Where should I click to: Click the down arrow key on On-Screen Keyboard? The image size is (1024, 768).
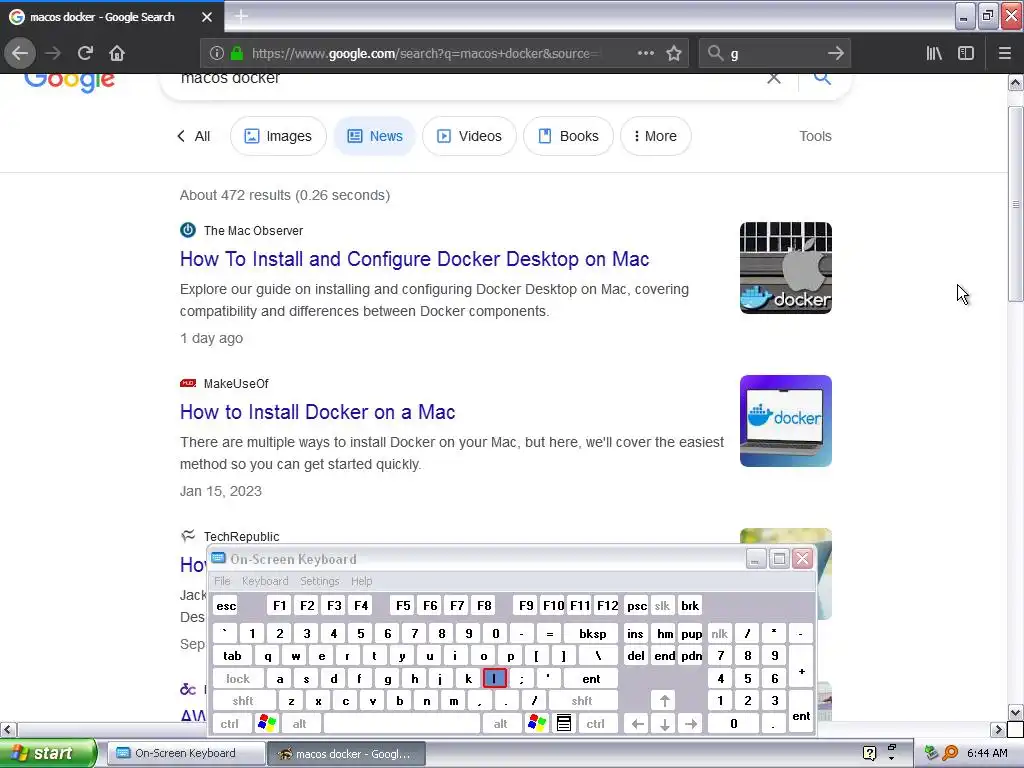pos(665,723)
